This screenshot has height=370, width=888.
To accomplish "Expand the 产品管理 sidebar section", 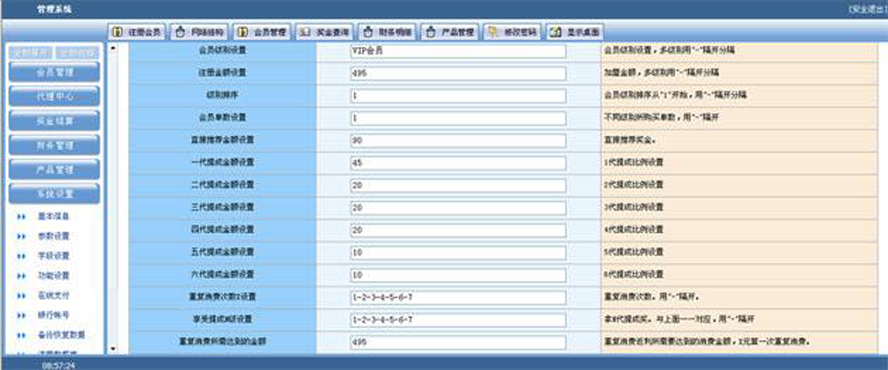I will click(x=54, y=170).
